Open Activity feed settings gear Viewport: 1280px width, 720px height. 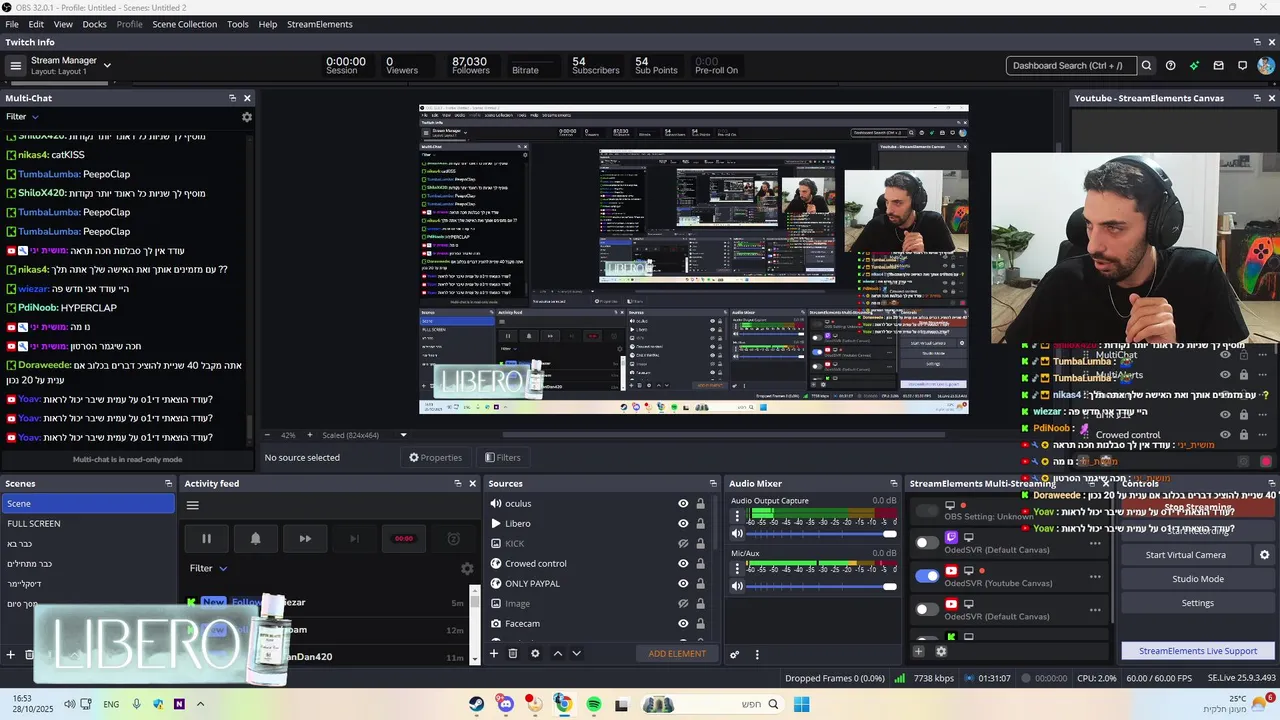pos(467,568)
